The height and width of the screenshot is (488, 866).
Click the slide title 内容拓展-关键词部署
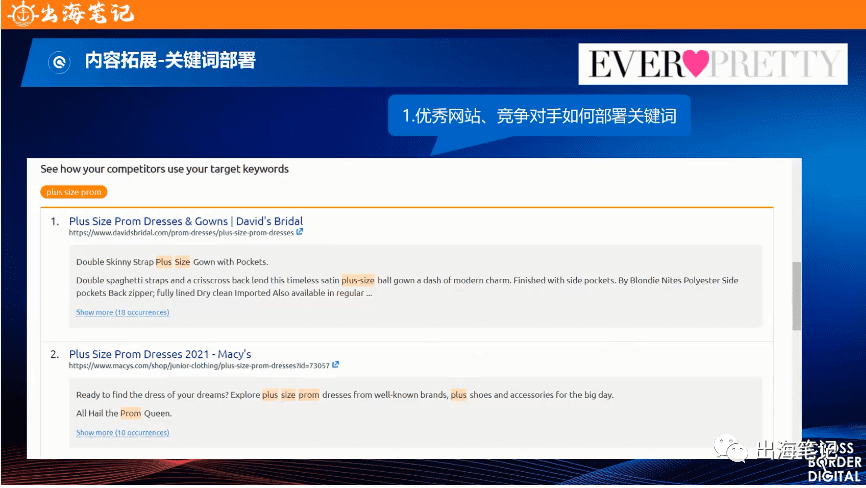click(x=170, y=60)
